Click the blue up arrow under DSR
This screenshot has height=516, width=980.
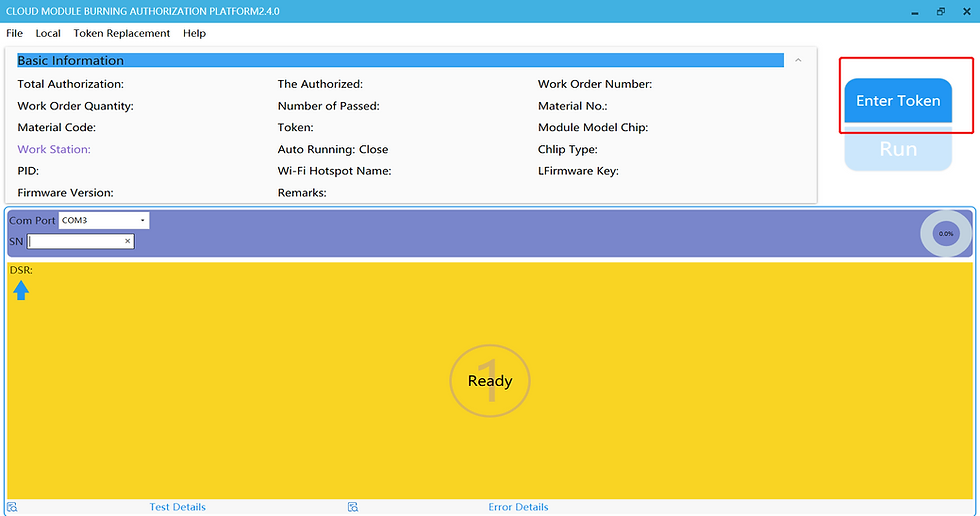(x=21, y=290)
